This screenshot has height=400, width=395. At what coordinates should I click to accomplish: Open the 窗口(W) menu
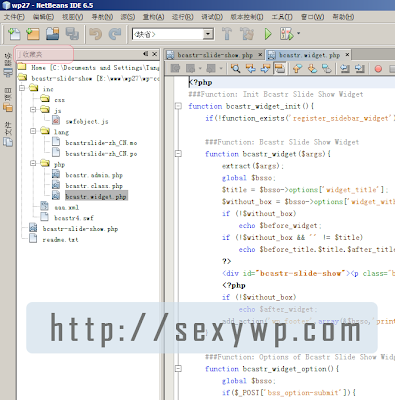point(312,17)
